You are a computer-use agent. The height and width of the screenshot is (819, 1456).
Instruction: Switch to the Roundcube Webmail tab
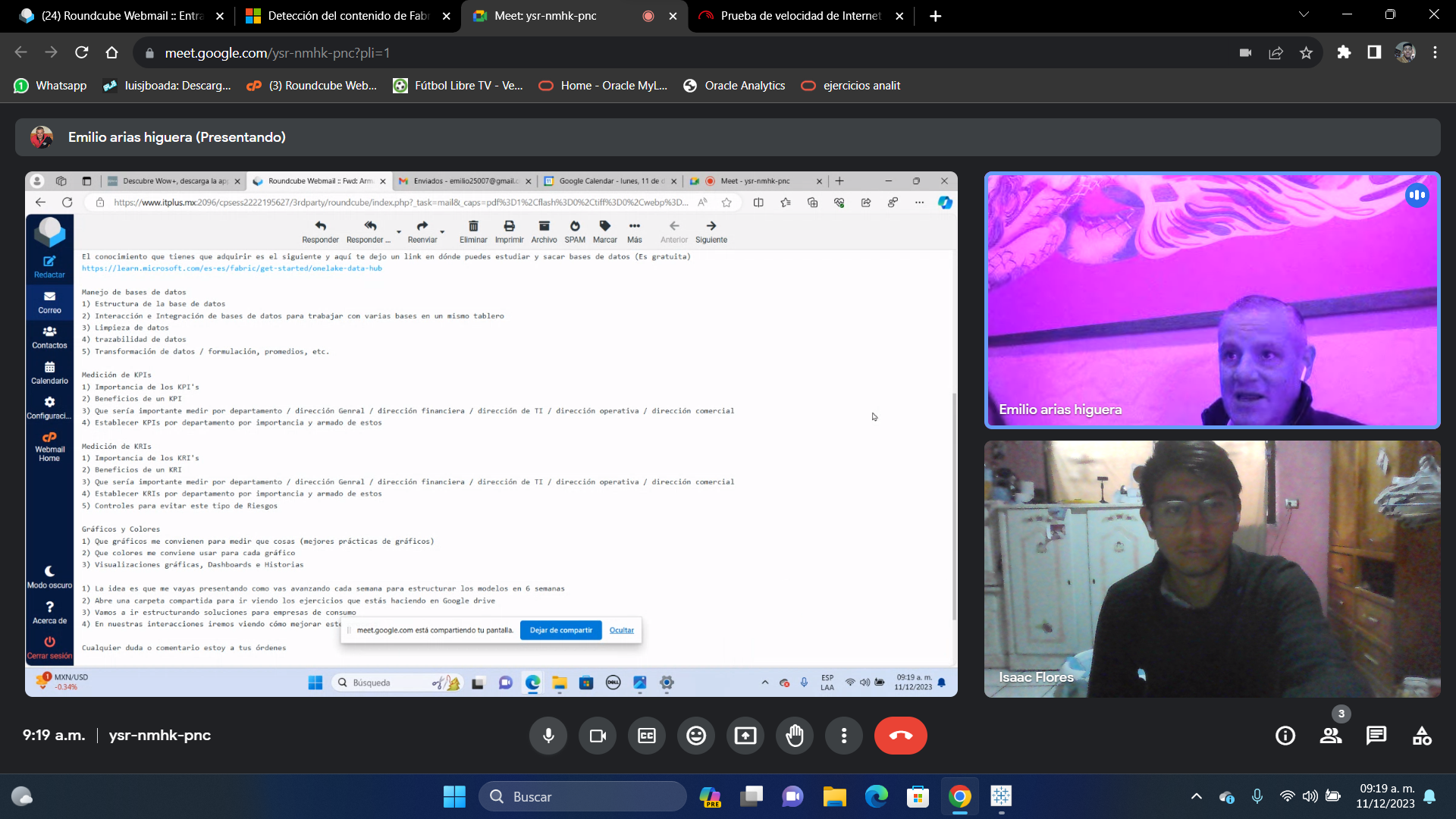[121, 16]
